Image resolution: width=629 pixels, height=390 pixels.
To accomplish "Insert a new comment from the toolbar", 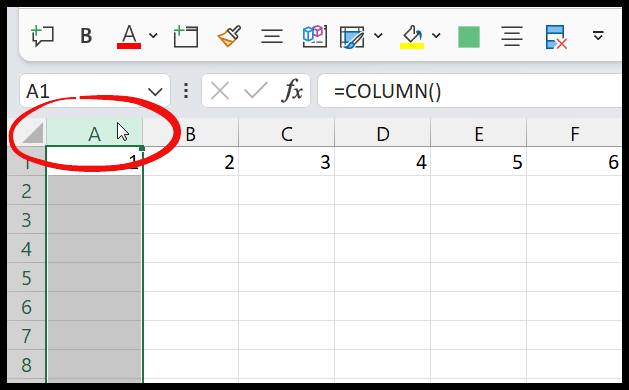I will (x=42, y=36).
